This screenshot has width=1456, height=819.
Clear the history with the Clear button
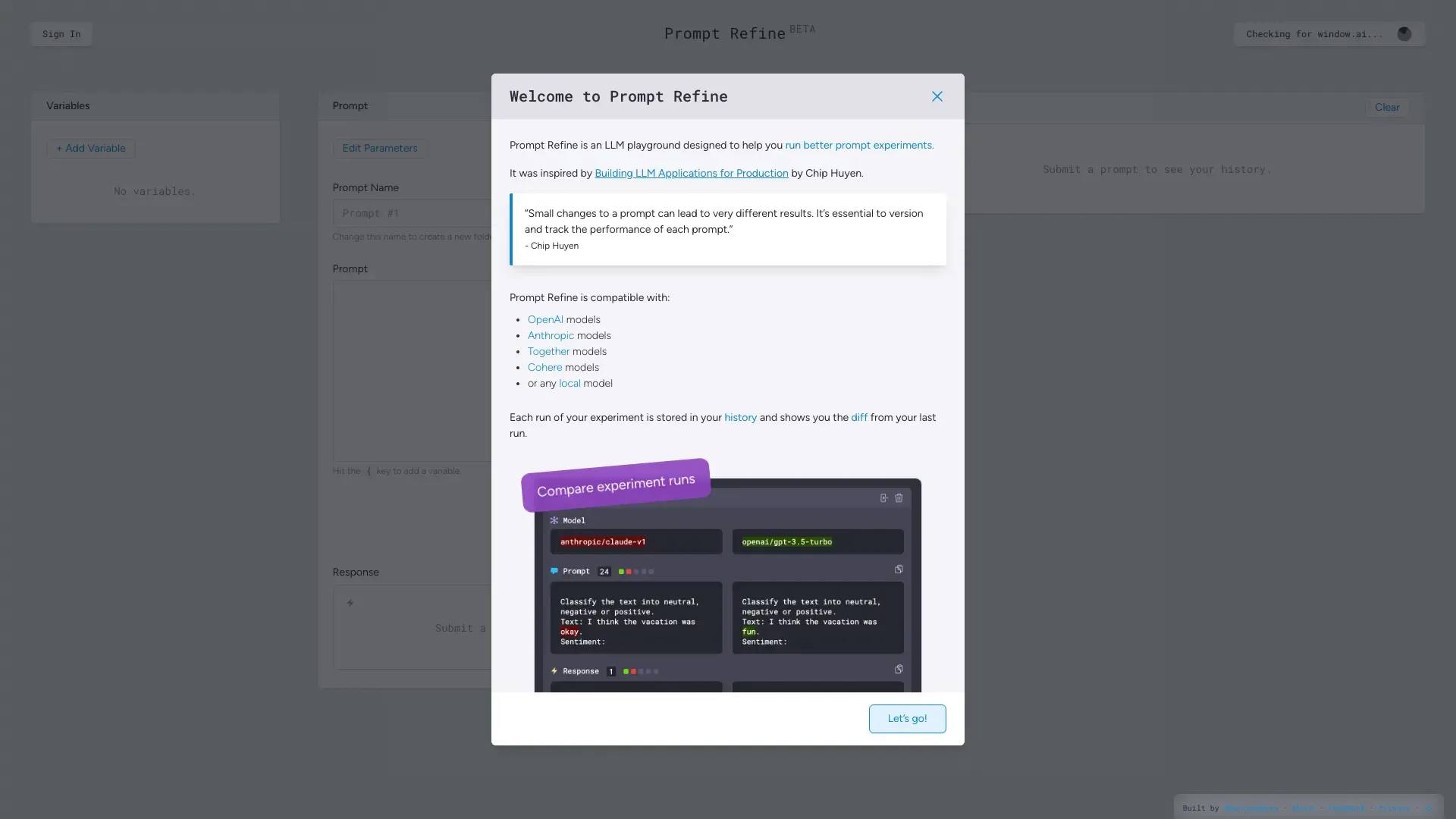click(x=1387, y=107)
